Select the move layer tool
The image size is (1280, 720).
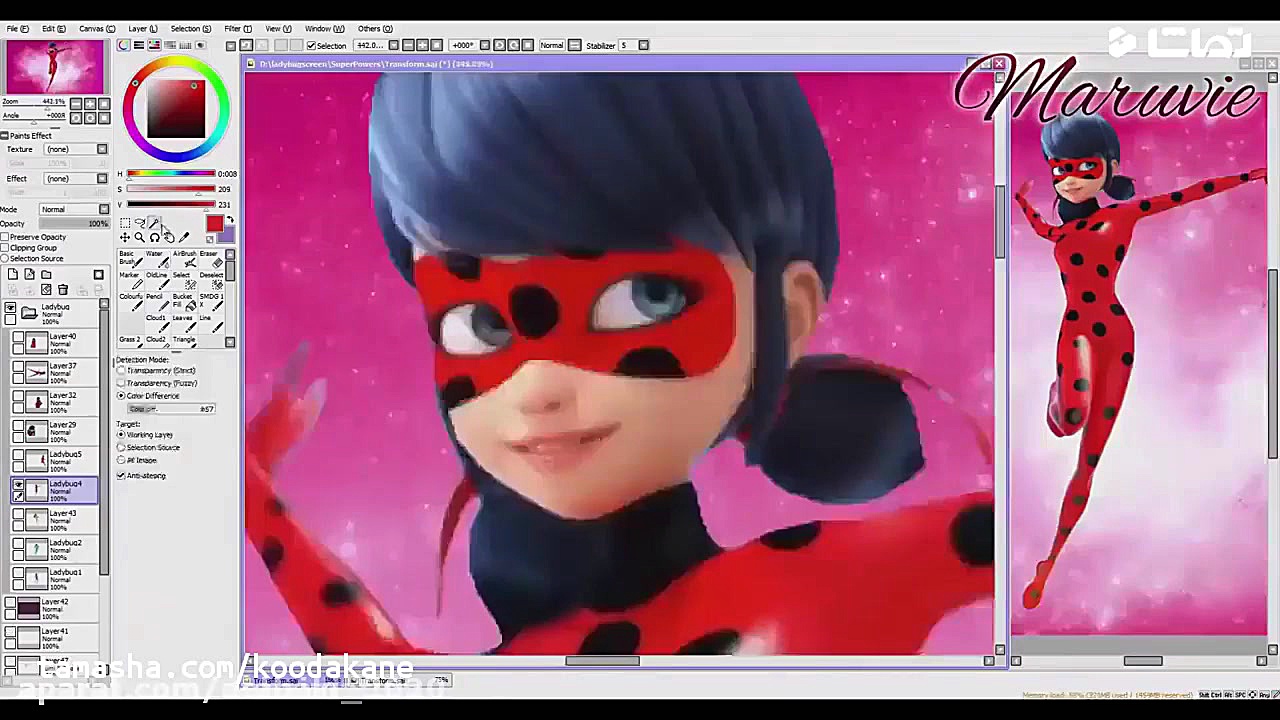[x=125, y=237]
